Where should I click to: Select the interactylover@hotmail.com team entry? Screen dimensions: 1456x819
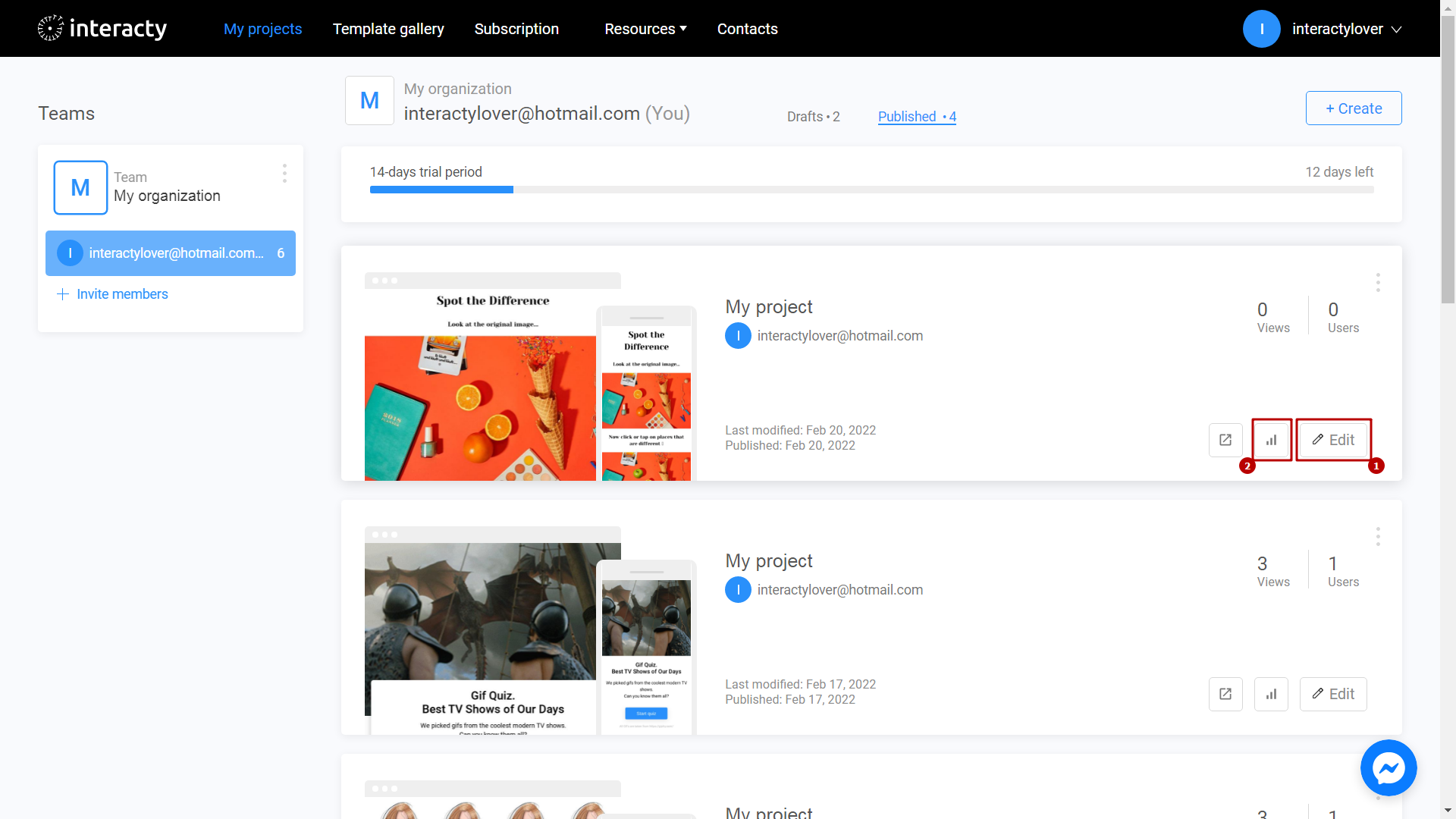pyautogui.click(x=170, y=253)
